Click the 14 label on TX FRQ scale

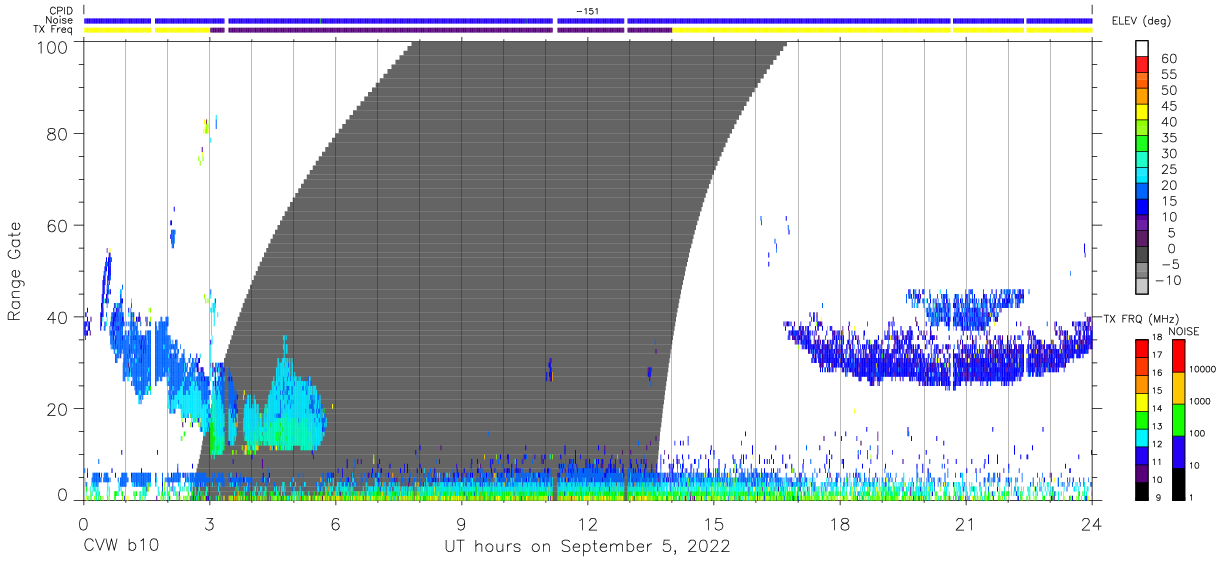[x=1155, y=408]
